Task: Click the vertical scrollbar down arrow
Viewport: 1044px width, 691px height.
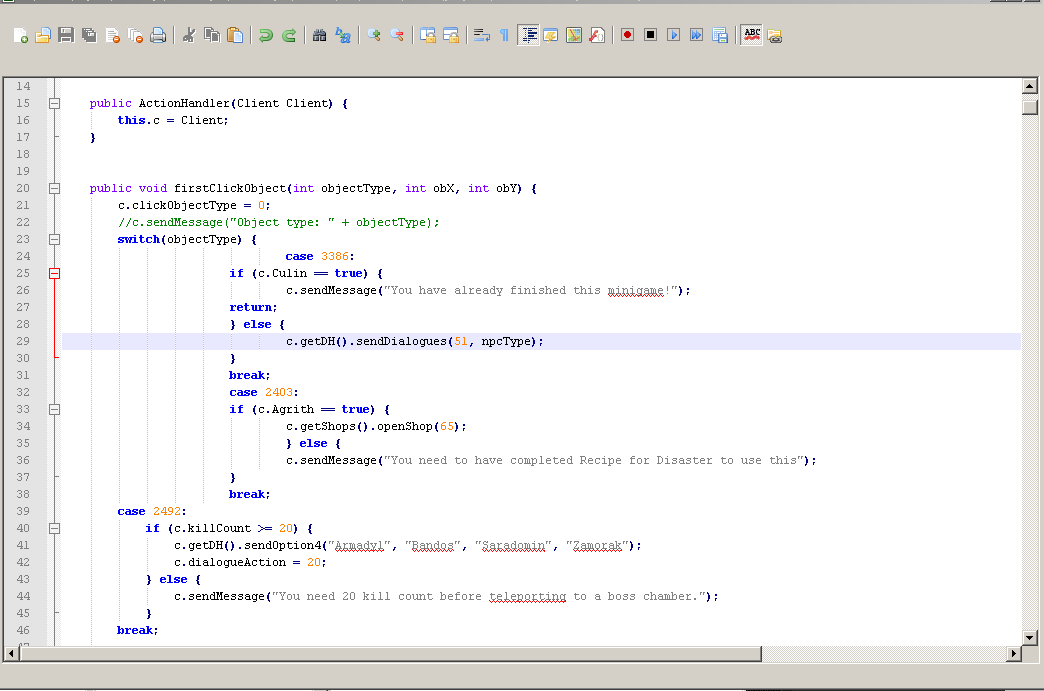Action: pos(1029,637)
